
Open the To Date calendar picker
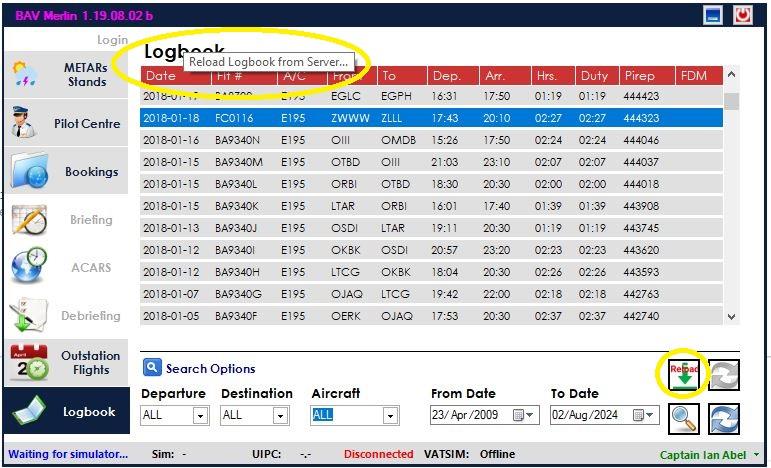[x=643, y=415]
